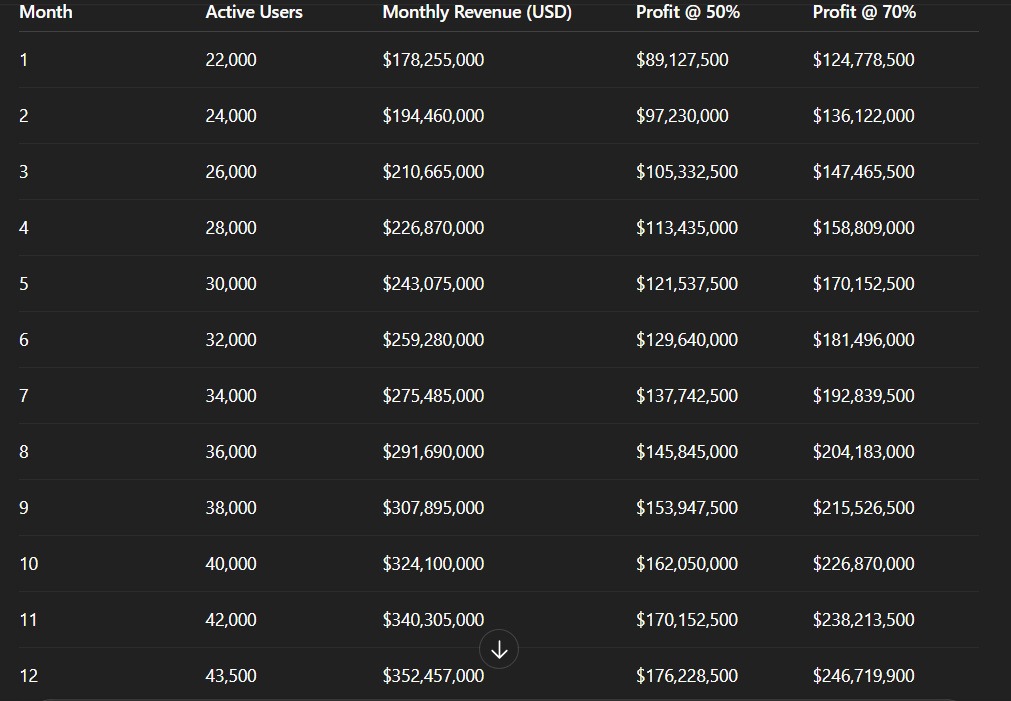Select the 36,000 active users cell

point(231,452)
